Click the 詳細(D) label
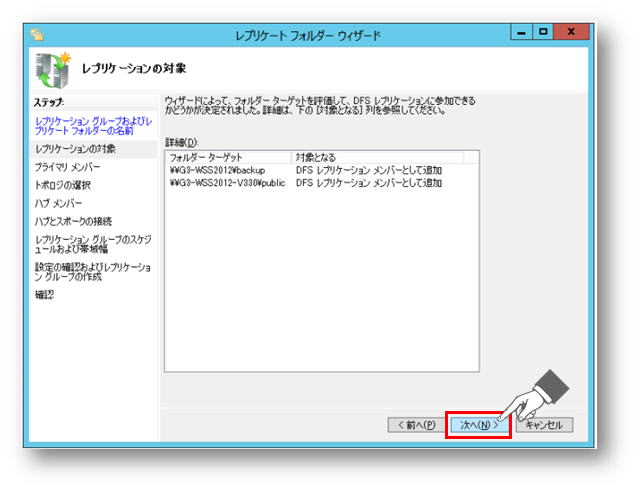 [x=181, y=142]
